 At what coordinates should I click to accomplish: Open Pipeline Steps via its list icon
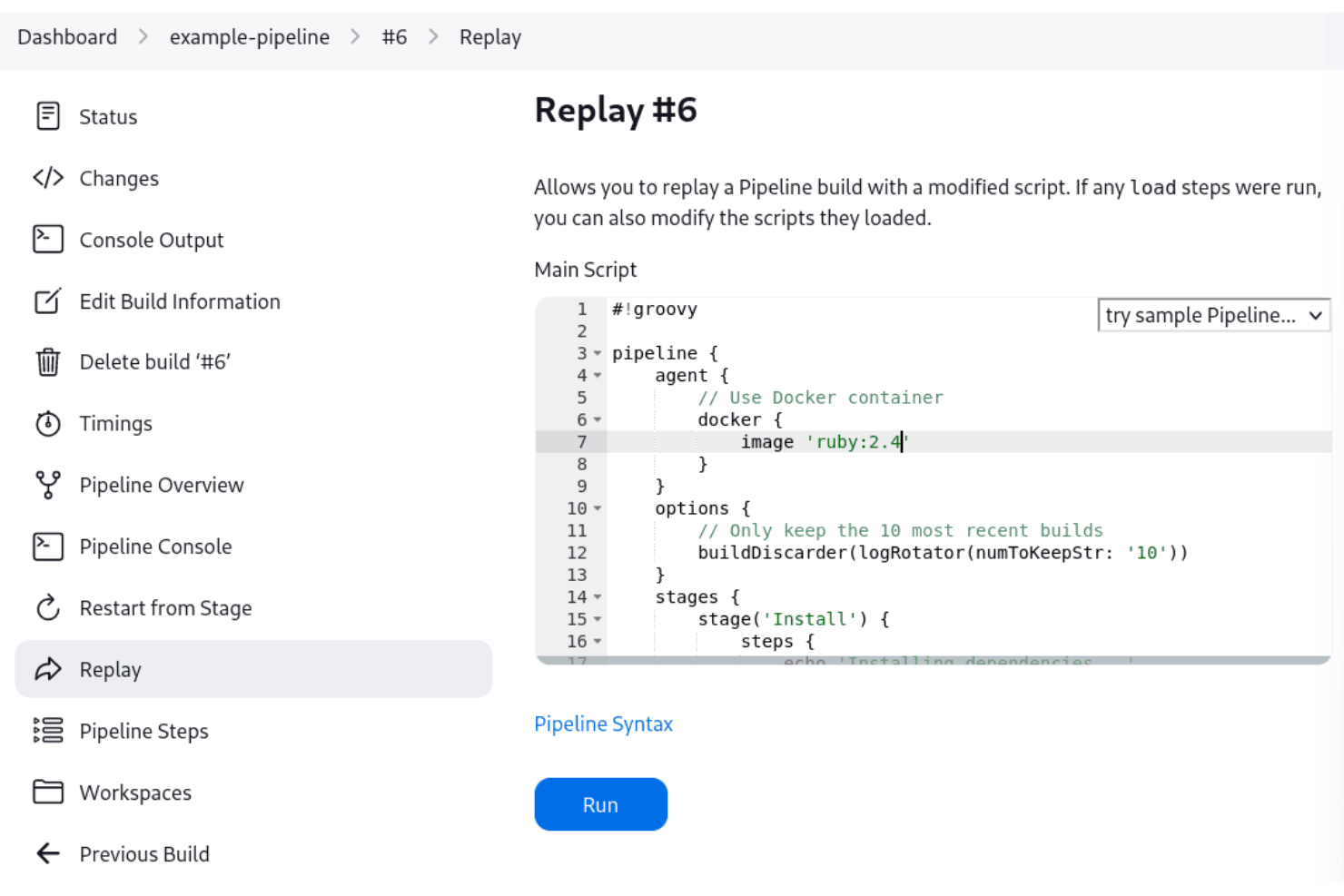point(48,731)
